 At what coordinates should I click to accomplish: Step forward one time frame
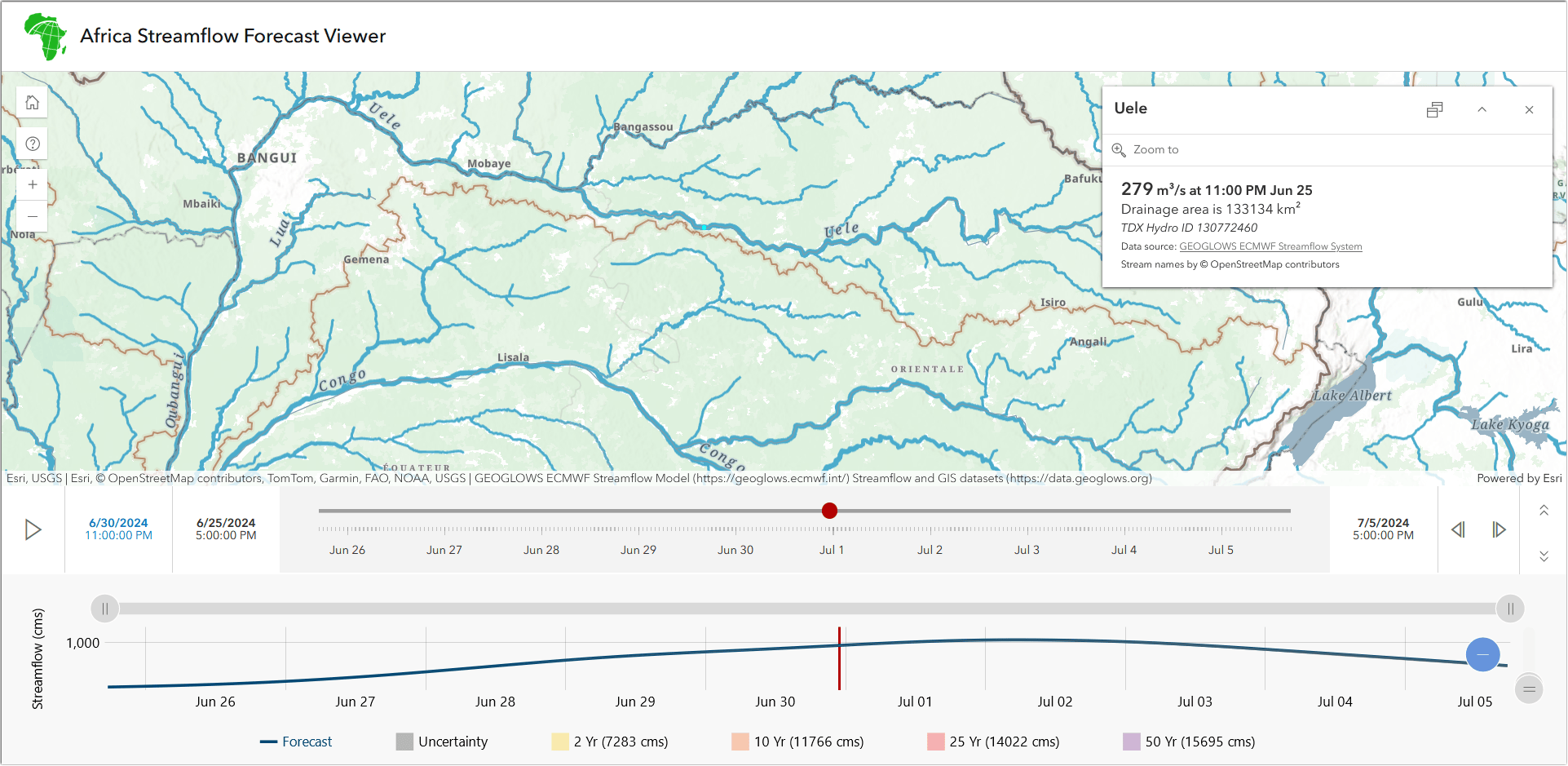pos(1500,529)
